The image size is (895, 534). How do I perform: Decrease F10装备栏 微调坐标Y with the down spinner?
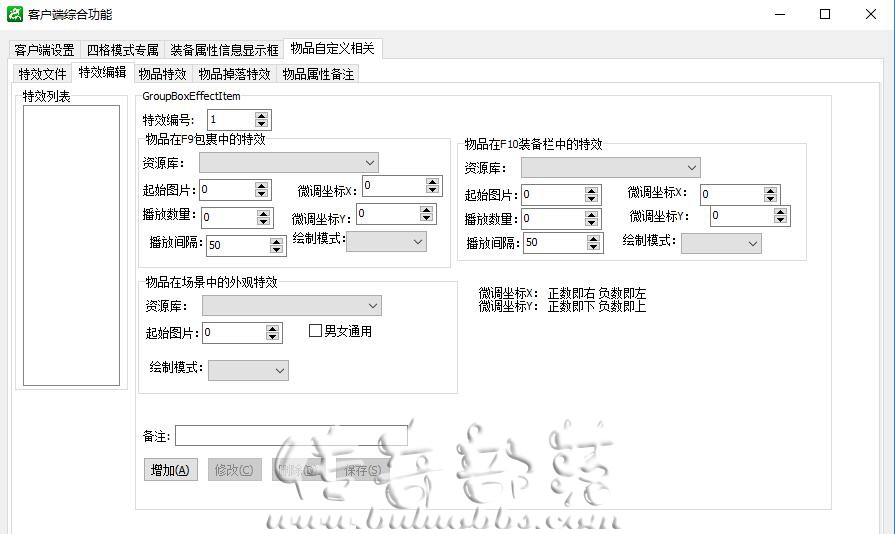pyautogui.click(x=780, y=219)
